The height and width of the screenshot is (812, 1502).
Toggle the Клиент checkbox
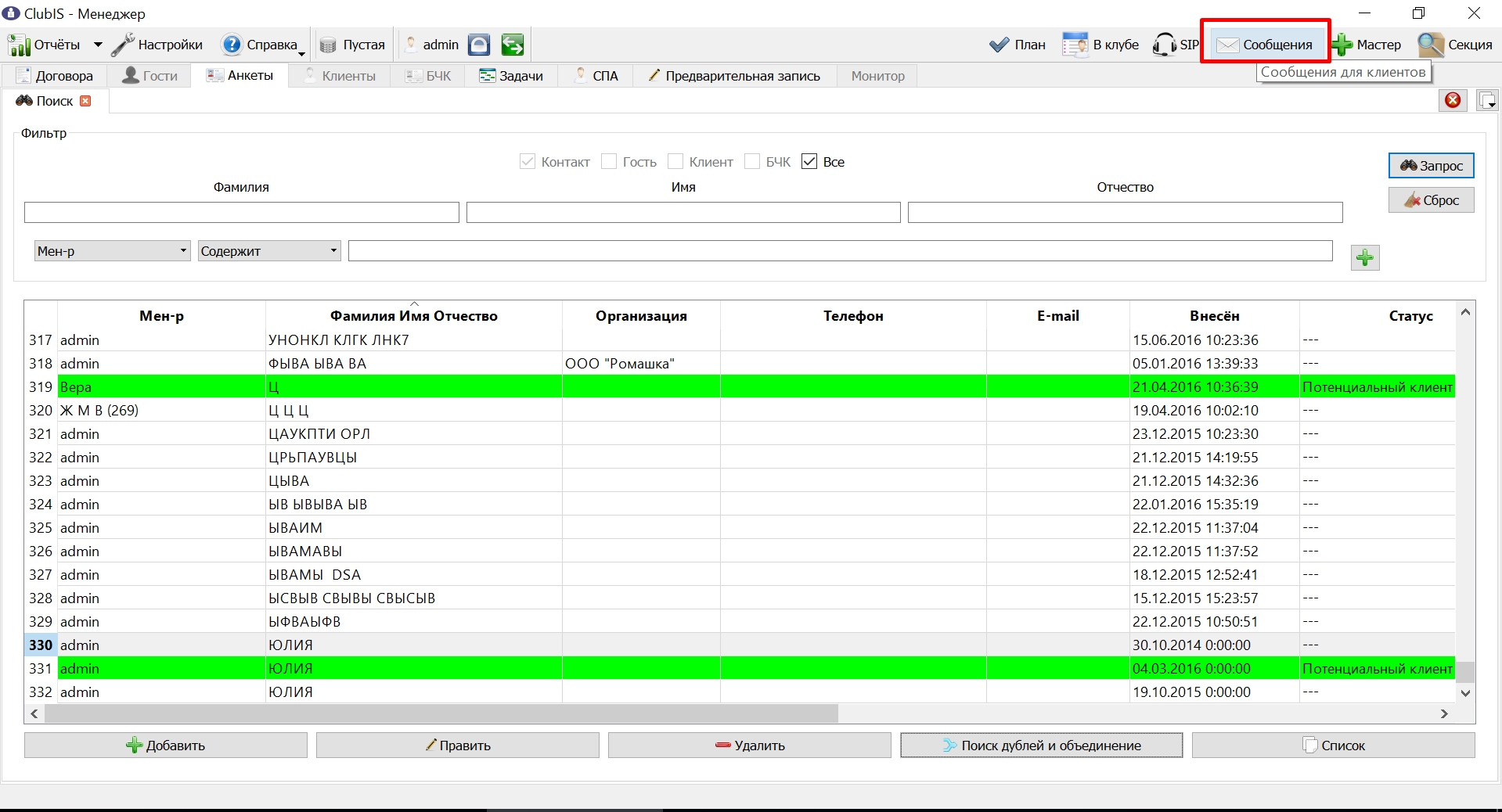coord(675,161)
